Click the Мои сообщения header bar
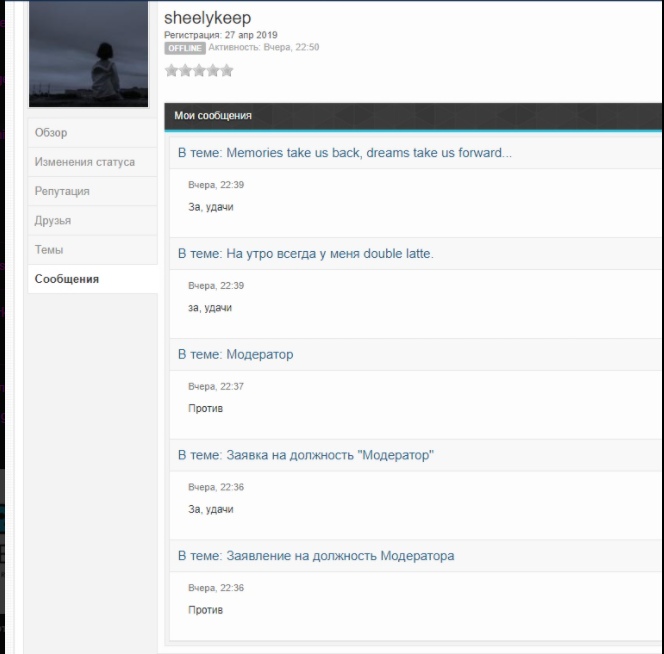Screen dimensions: 664x654 point(413,116)
